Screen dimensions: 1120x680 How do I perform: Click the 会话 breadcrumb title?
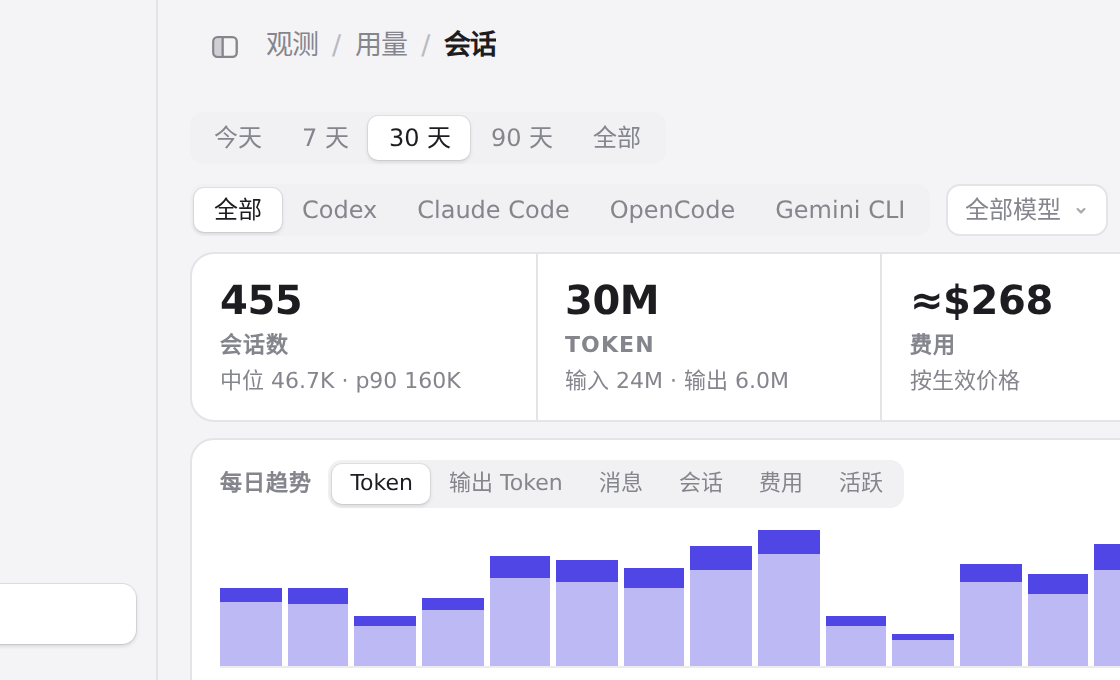[470, 45]
